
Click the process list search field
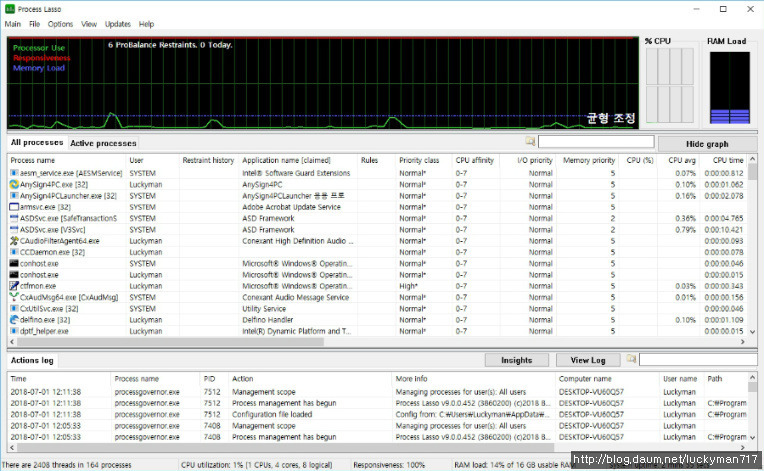pyautogui.click(x=596, y=141)
